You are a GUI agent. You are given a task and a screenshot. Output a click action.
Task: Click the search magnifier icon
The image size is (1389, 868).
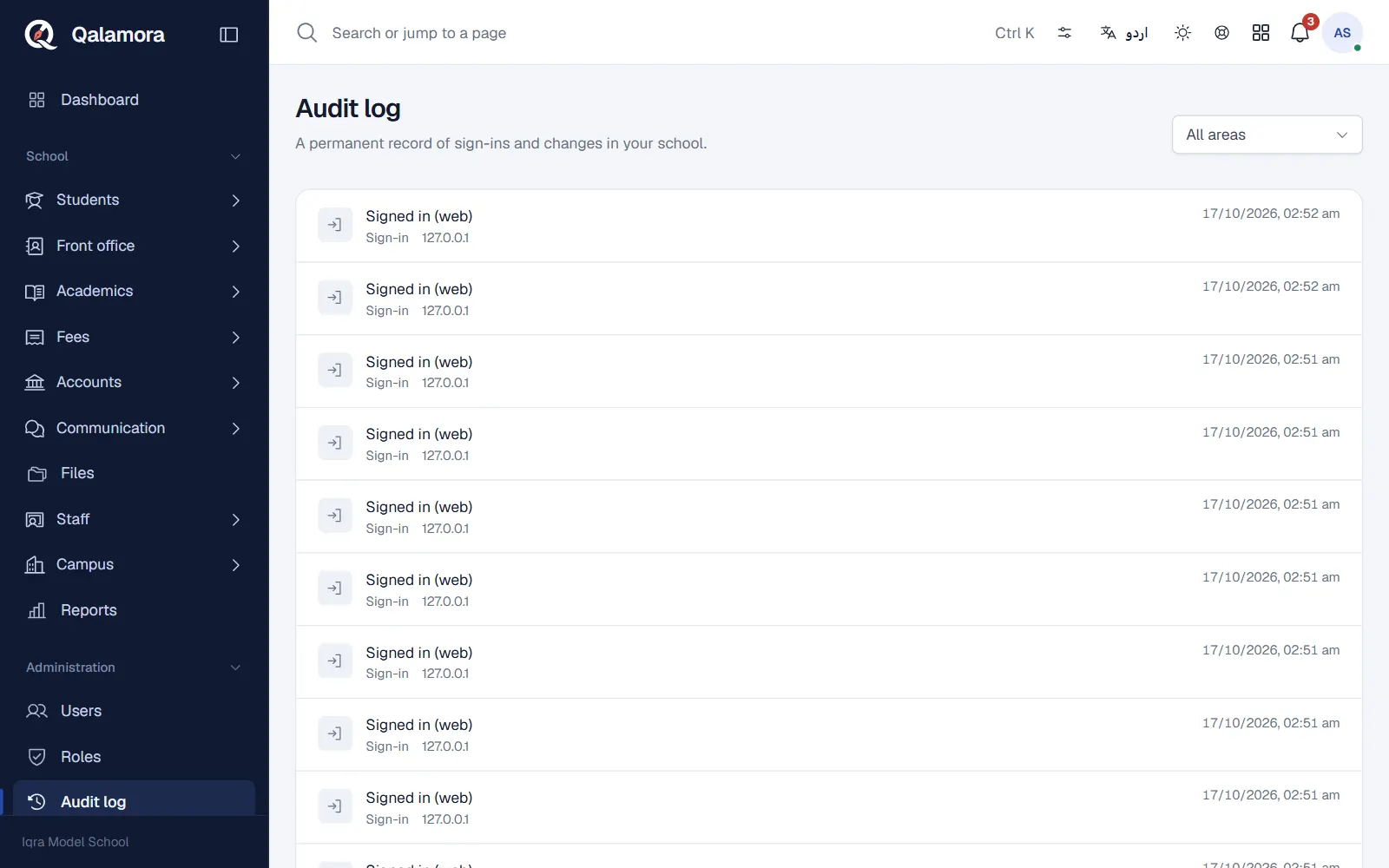306,33
